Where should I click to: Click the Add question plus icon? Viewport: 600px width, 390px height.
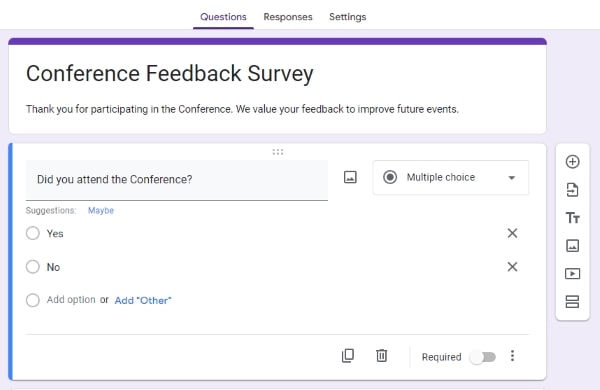(572, 162)
